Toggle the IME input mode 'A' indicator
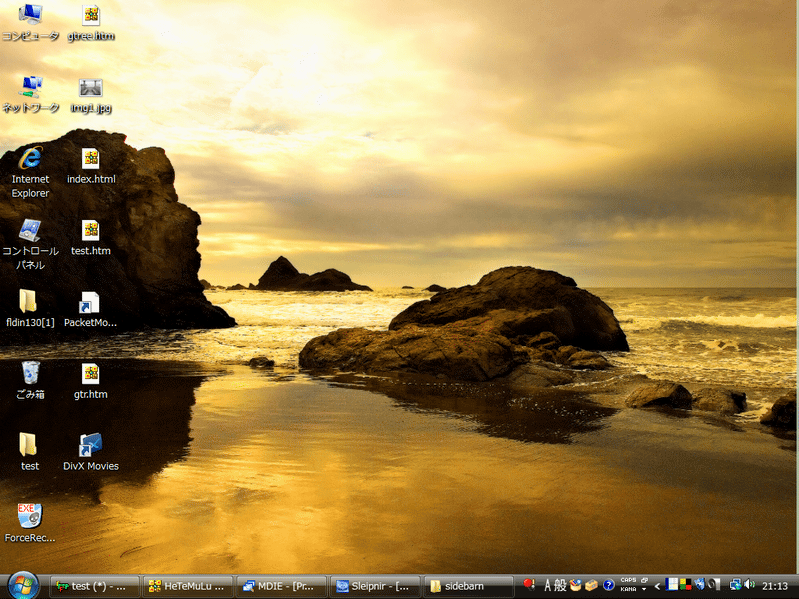799x599 pixels. click(548, 585)
